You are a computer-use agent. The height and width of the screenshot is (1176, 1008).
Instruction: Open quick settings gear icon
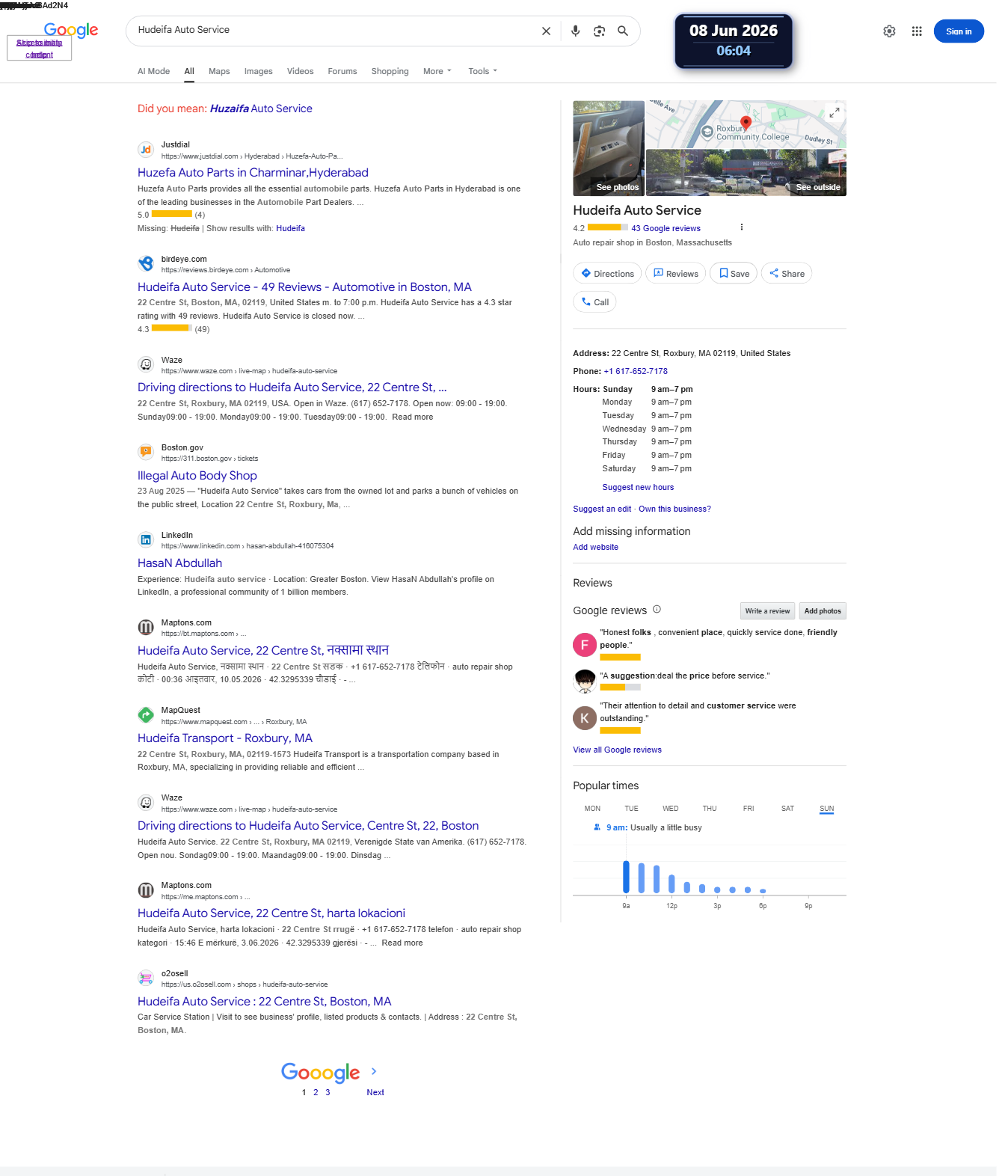click(889, 31)
